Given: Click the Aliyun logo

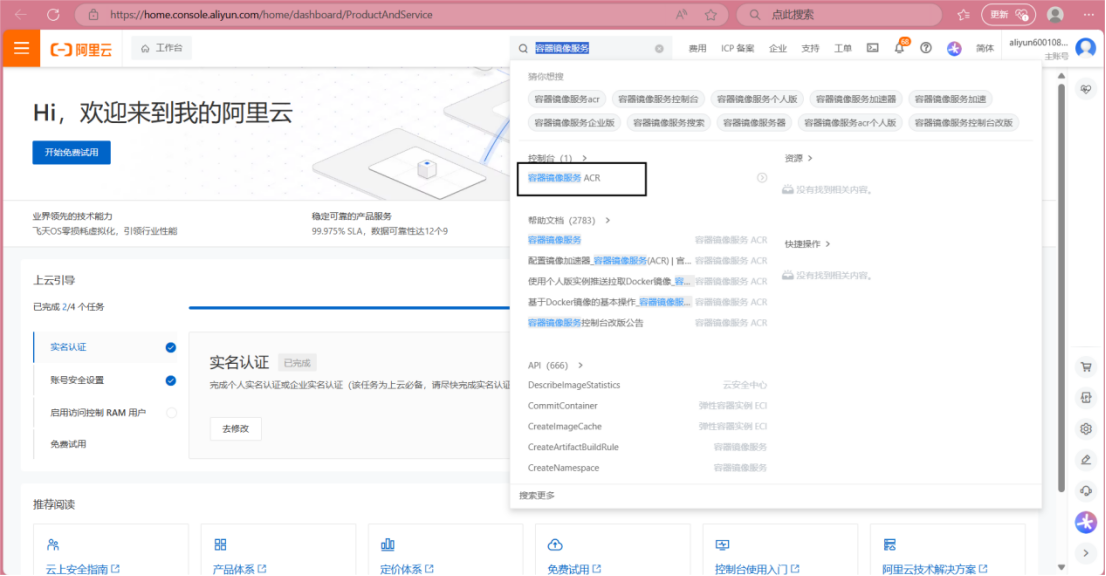Looking at the screenshot, I should pyautogui.click(x=81, y=49).
